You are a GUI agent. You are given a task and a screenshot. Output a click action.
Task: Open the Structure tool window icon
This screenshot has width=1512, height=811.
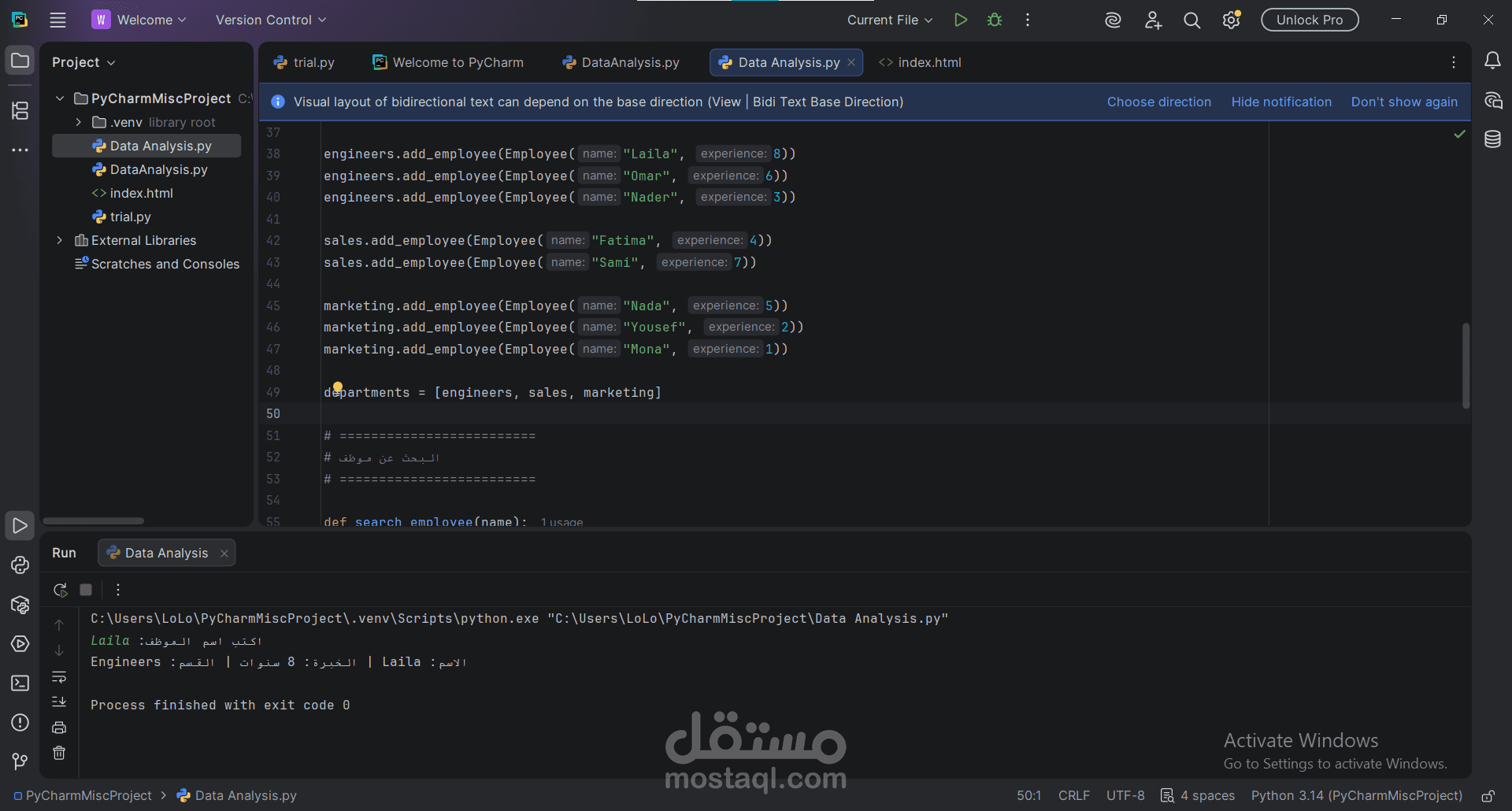coord(20,110)
